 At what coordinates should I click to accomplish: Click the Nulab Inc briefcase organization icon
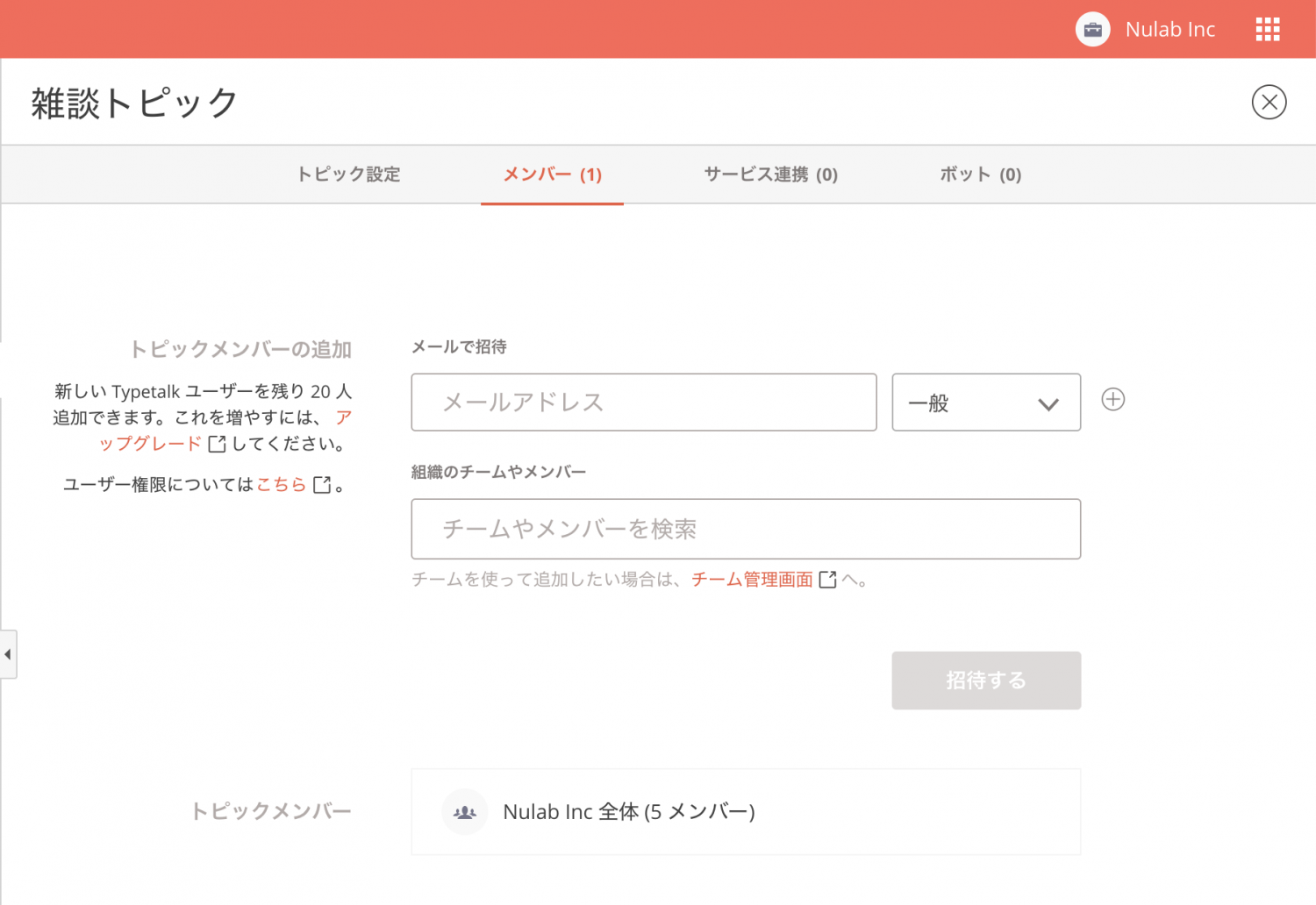point(1092,29)
